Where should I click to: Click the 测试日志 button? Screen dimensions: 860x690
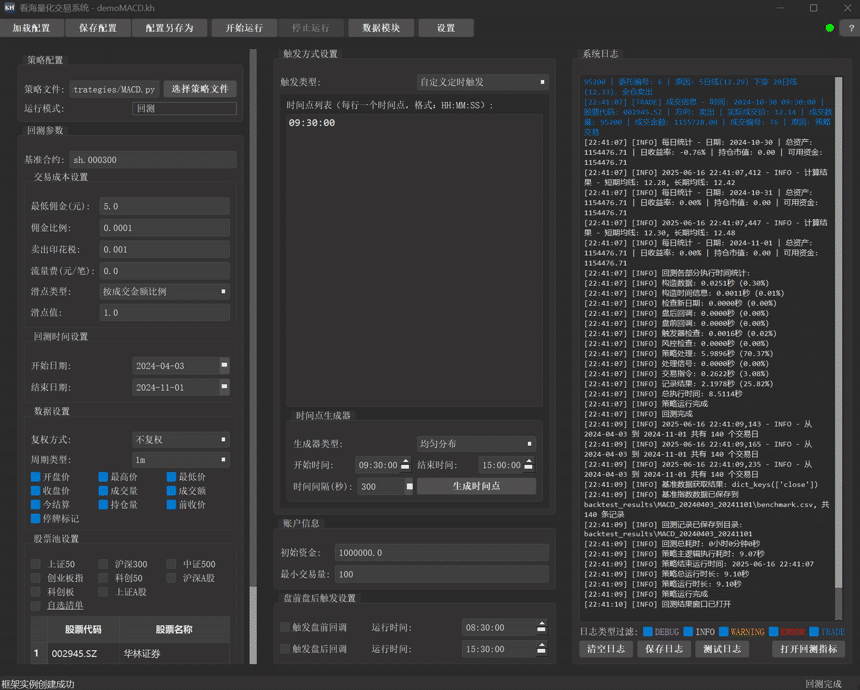[x=722, y=649]
